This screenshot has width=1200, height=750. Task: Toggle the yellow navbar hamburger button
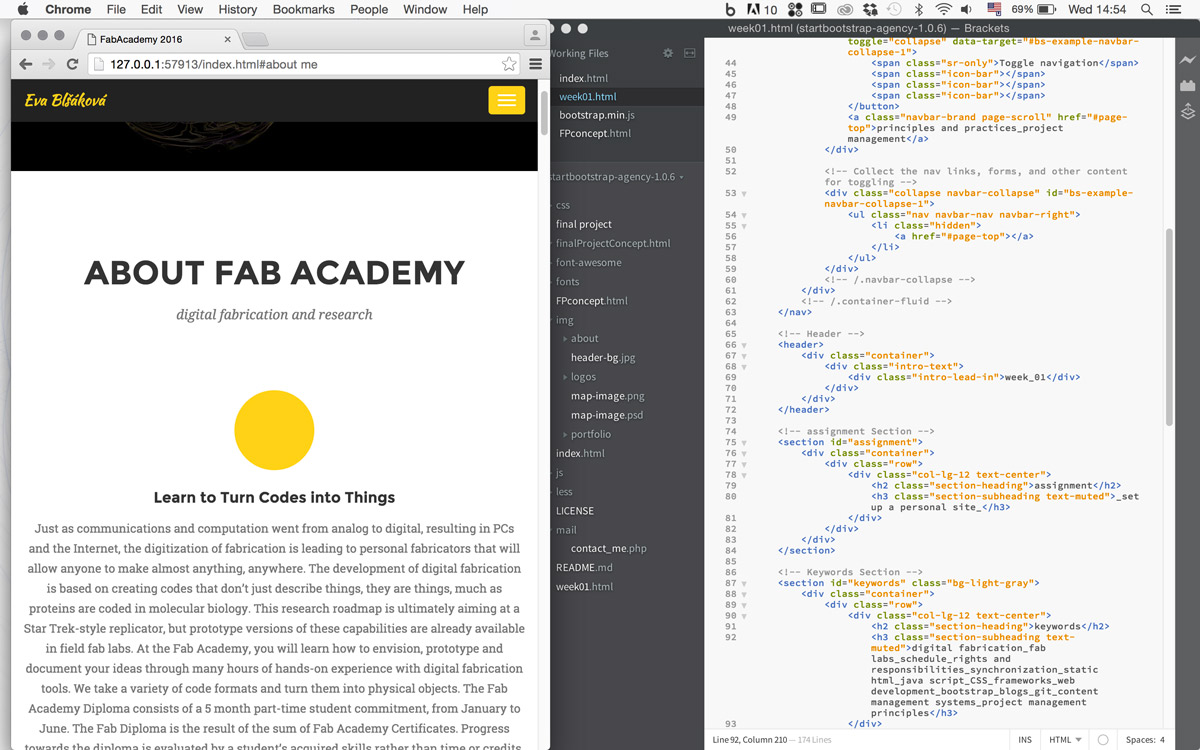coord(507,100)
